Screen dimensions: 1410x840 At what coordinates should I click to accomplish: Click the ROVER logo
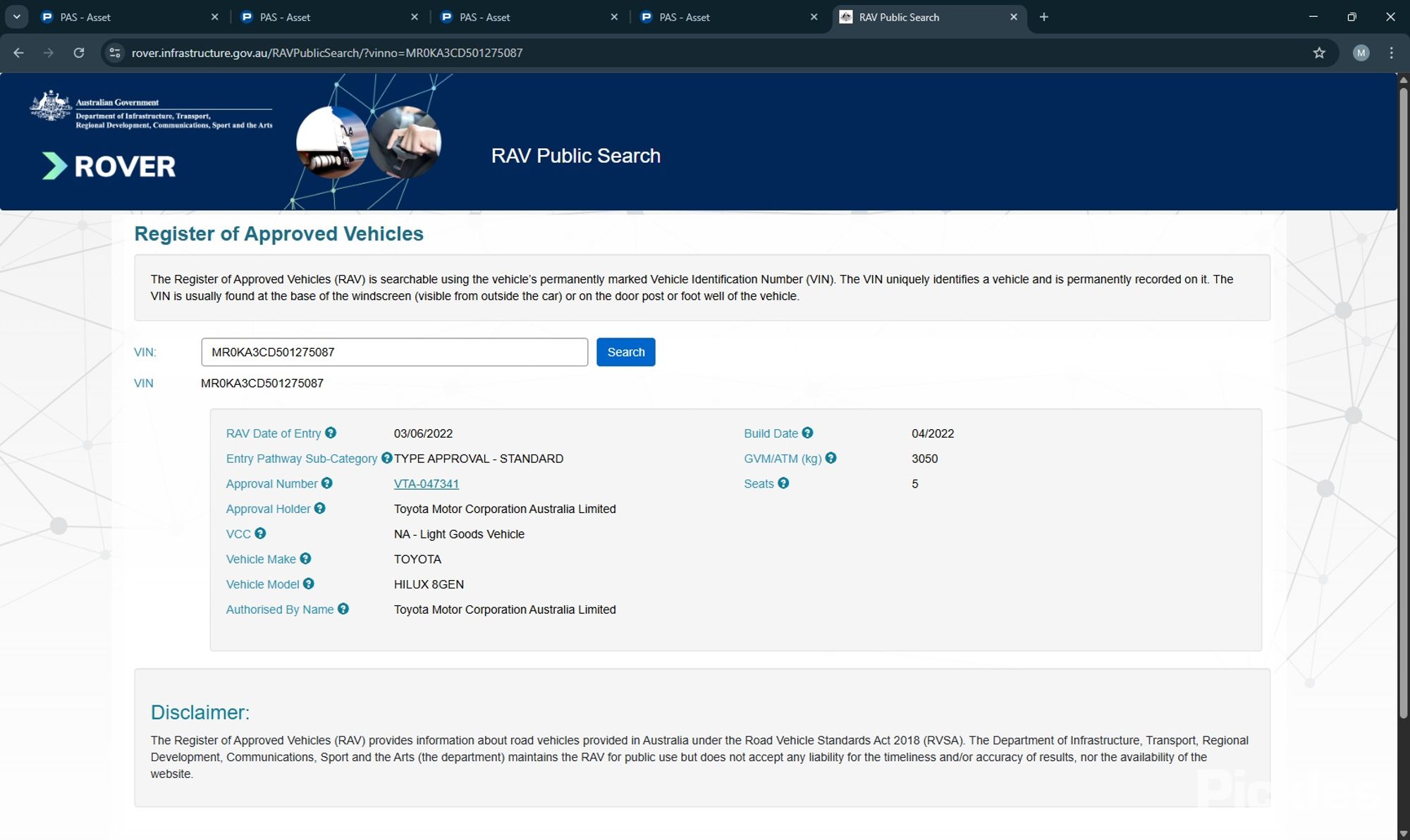point(109,166)
